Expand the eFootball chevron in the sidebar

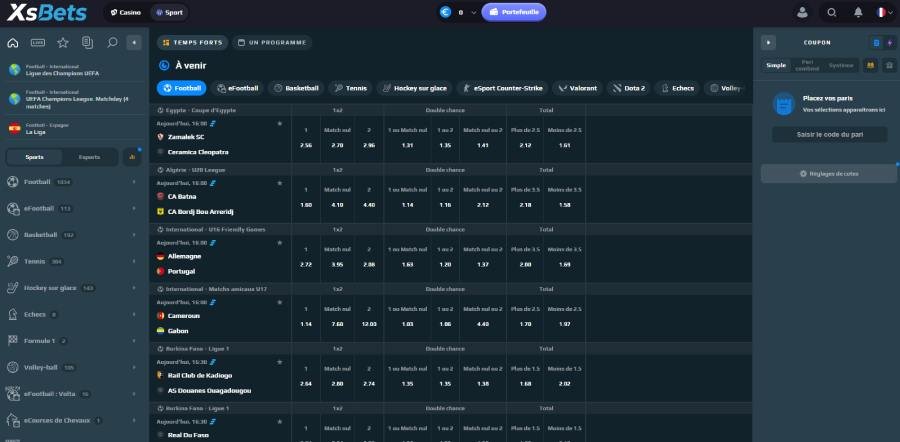pos(134,208)
